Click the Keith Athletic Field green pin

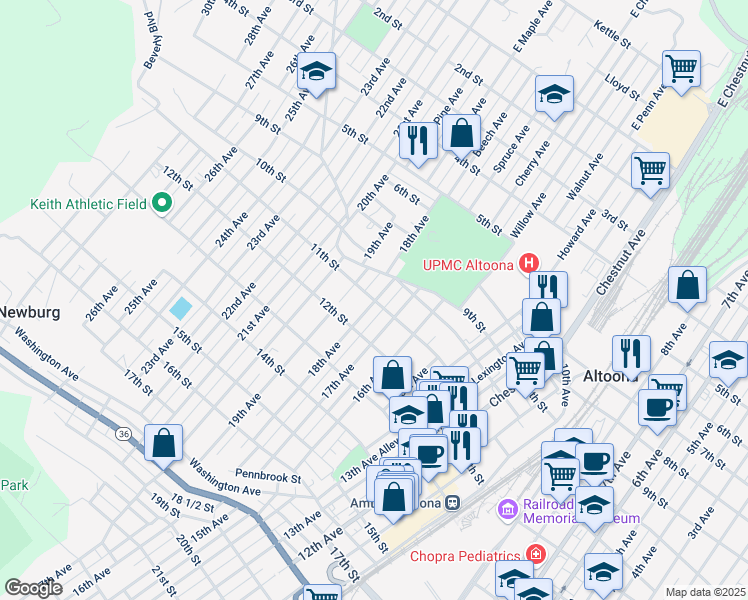pyautogui.click(x=162, y=203)
